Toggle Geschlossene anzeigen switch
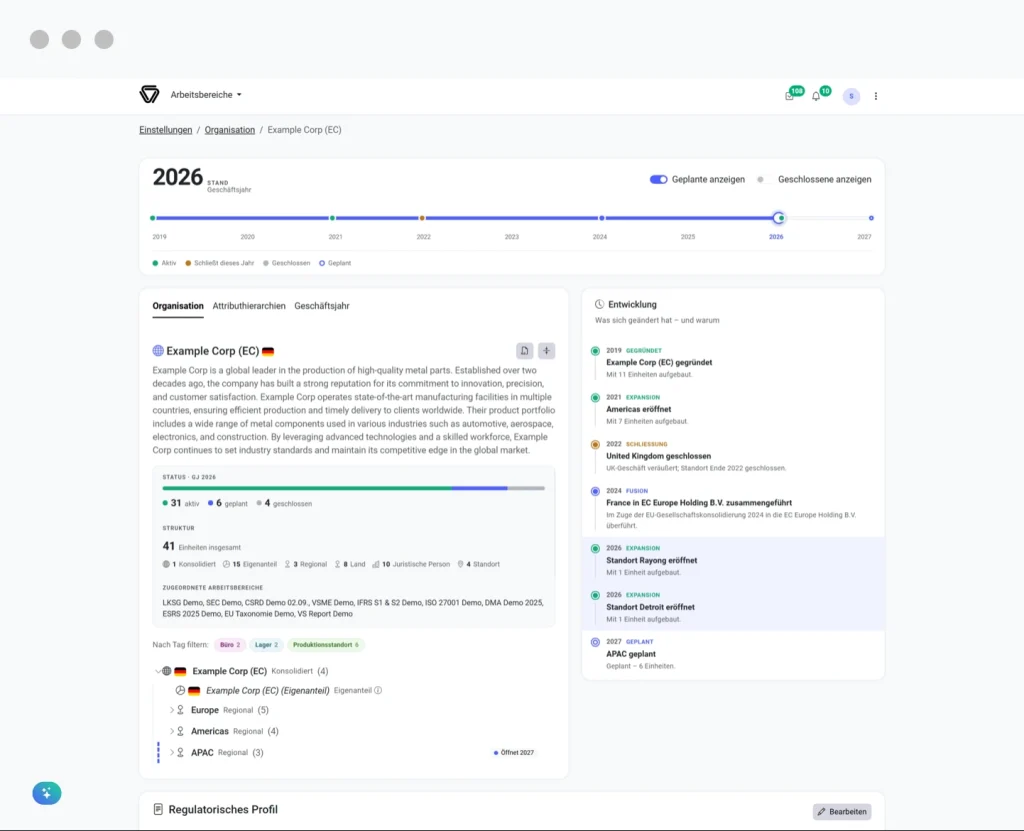Image resolution: width=1024 pixels, height=831 pixels. [x=763, y=179]
